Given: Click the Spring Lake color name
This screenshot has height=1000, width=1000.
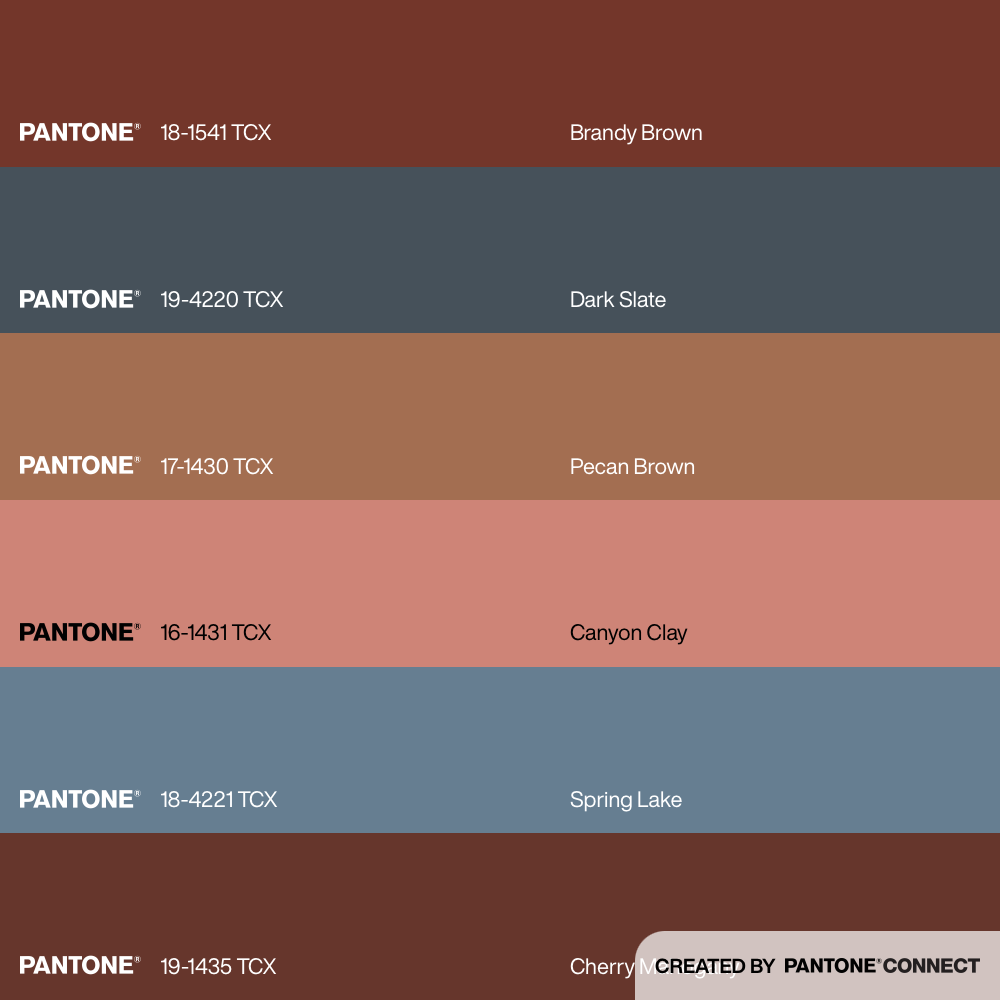Looking at the screenshot, I should [x=625, y=799].
